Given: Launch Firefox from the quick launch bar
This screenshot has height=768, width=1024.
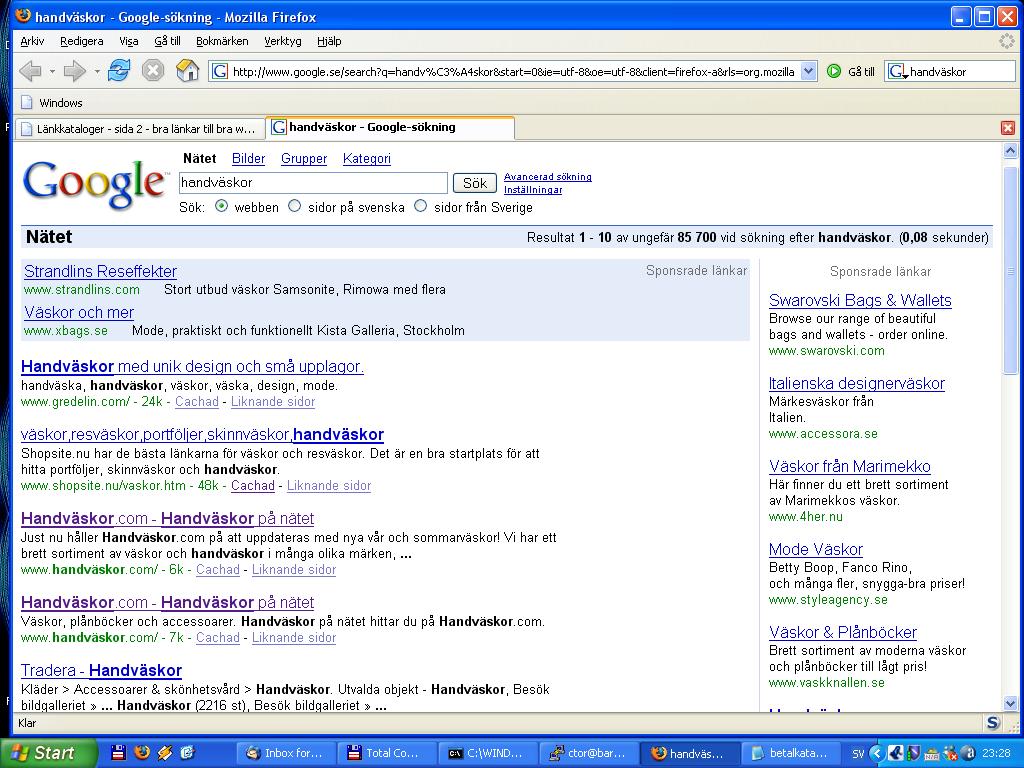Looking at the screenshot, I should (141, 753).
